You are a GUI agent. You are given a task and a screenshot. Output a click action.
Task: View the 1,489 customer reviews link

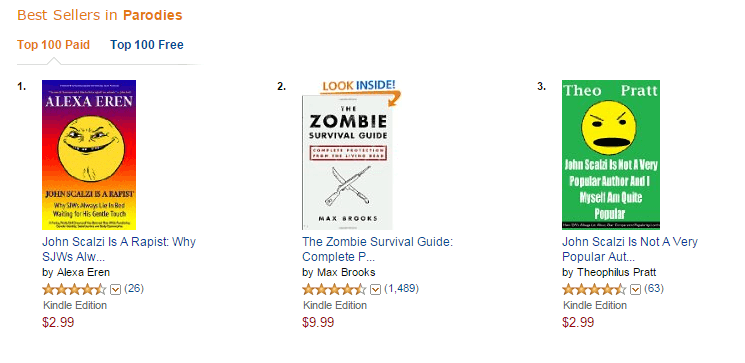[x=401, y=288]
